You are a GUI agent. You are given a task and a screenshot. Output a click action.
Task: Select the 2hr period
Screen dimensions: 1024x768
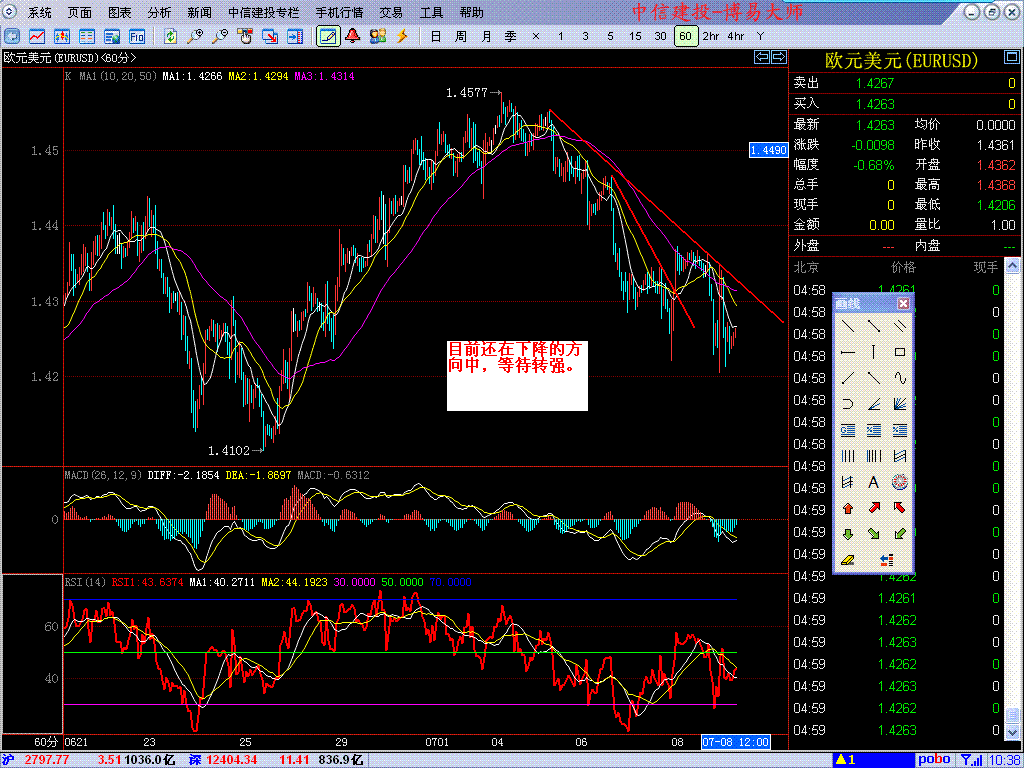[711, 36]
